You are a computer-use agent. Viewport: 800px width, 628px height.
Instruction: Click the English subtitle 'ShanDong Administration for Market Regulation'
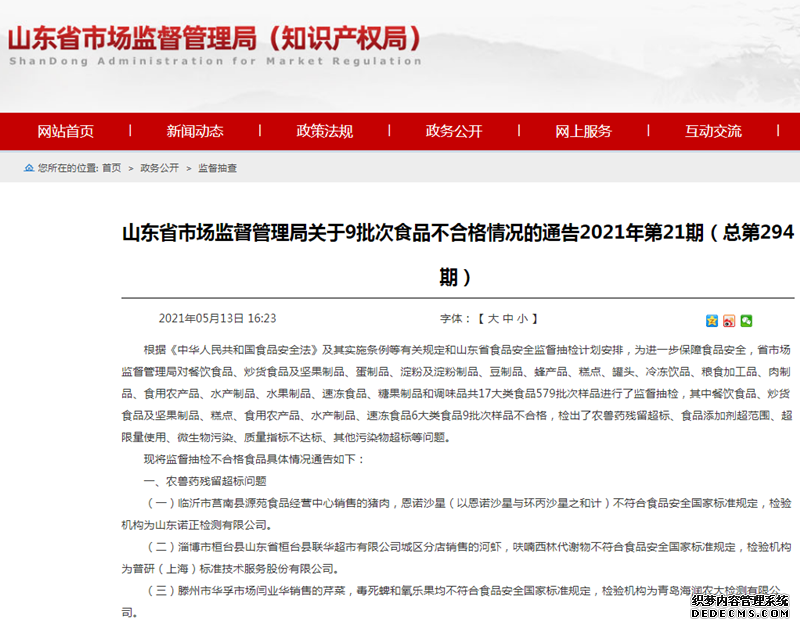click(215, 61)
